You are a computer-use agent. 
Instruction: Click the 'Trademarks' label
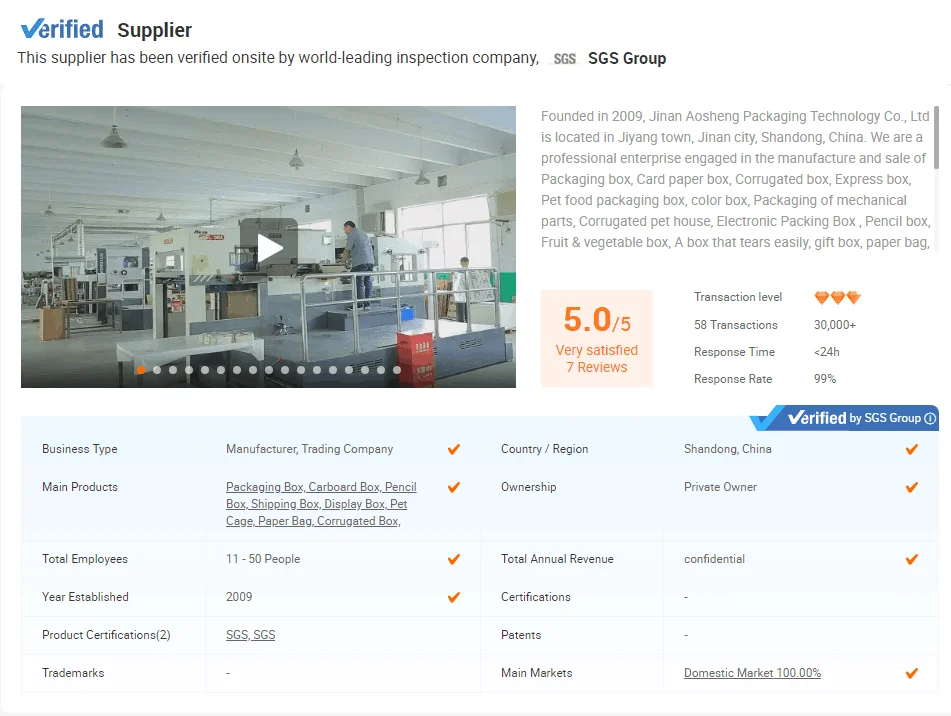[x=73, y=673]
